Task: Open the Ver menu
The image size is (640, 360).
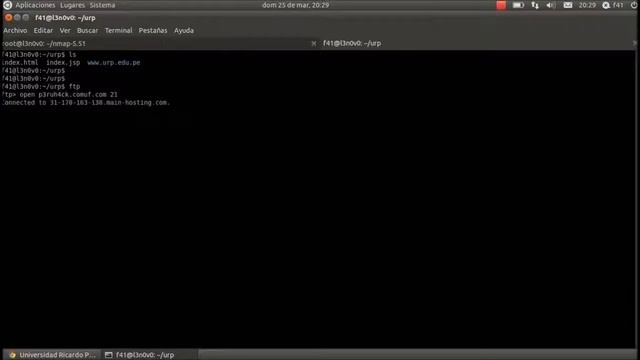Action: click(65, 31)
